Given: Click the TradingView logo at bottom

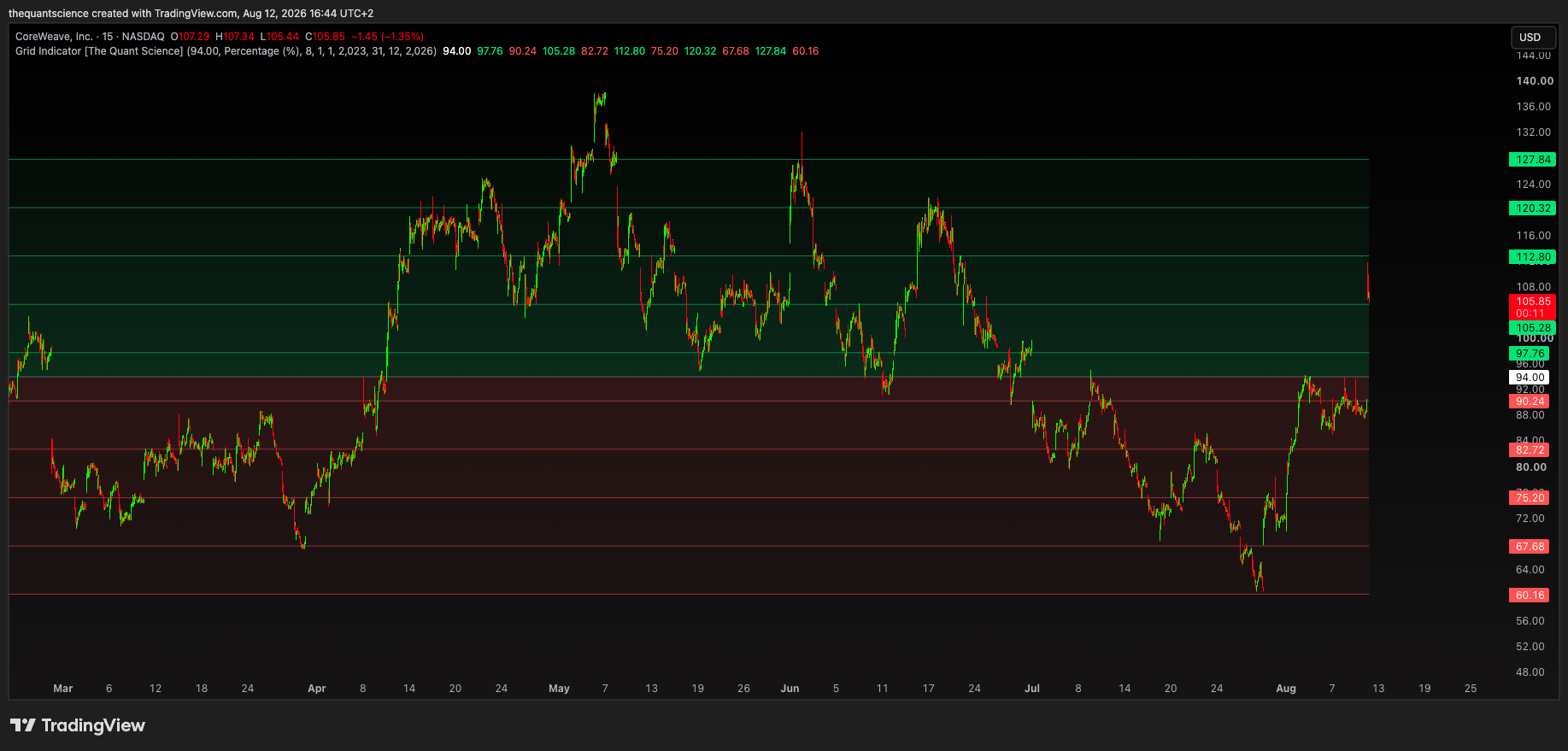Looking at the screenshot, I should click(78, 725).
